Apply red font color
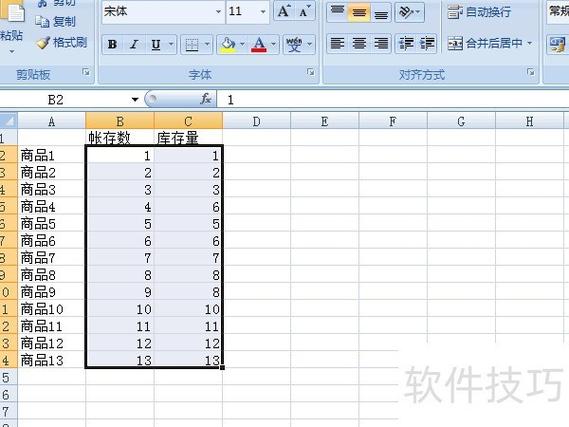This screenshot has width=569, height=427. (x=259, y=45)
